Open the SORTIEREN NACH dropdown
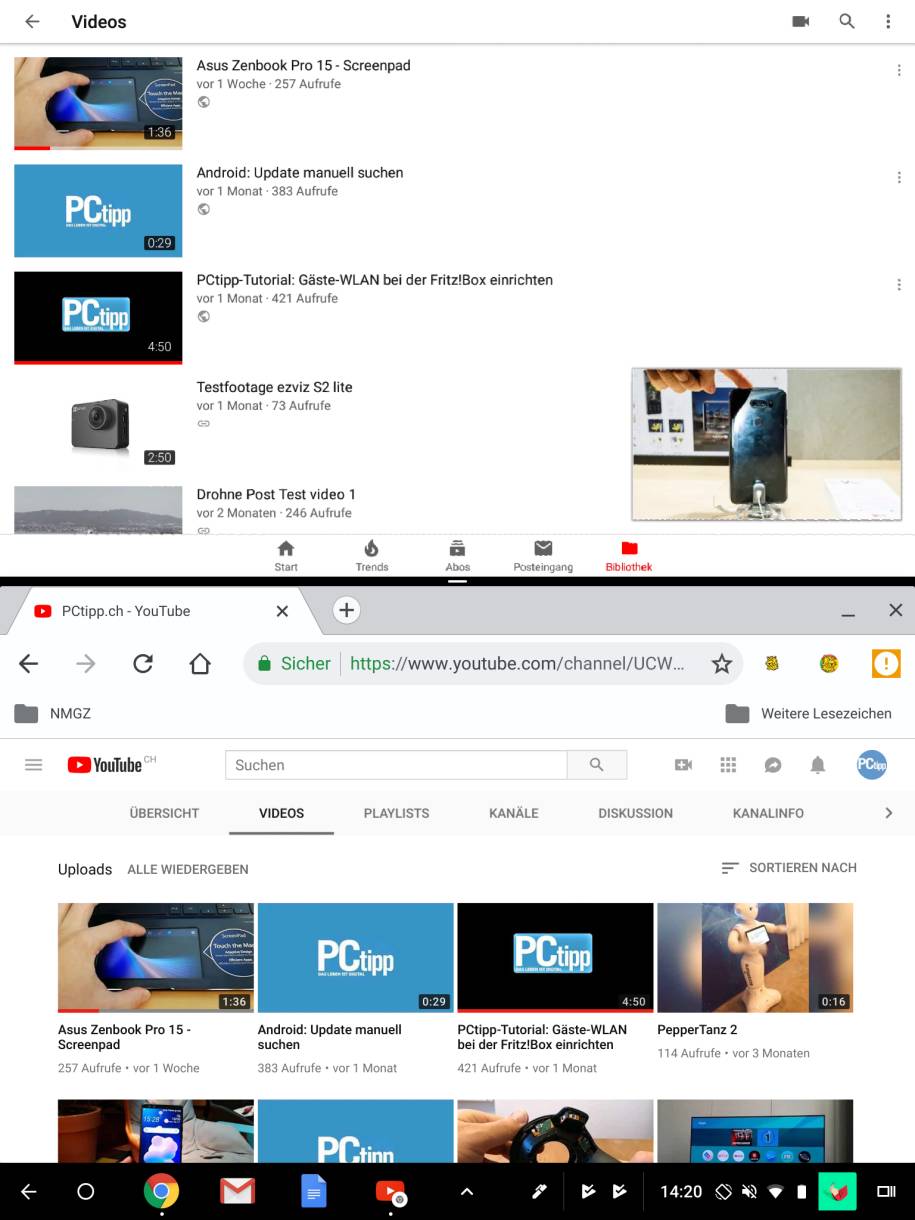Screen dimensions: 915x1220 pos(789,868)
